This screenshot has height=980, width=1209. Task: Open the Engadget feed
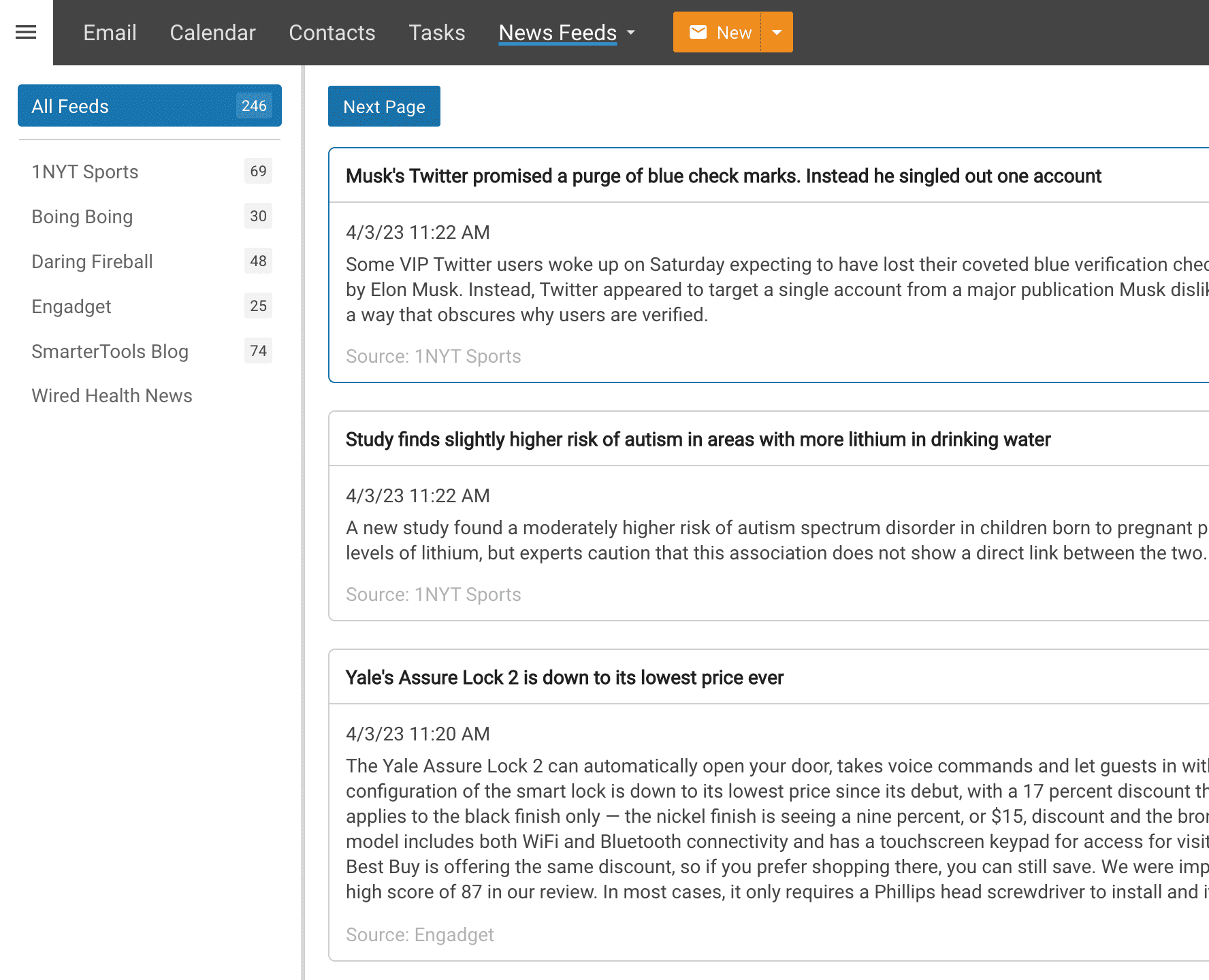click(x=150, y=306)
